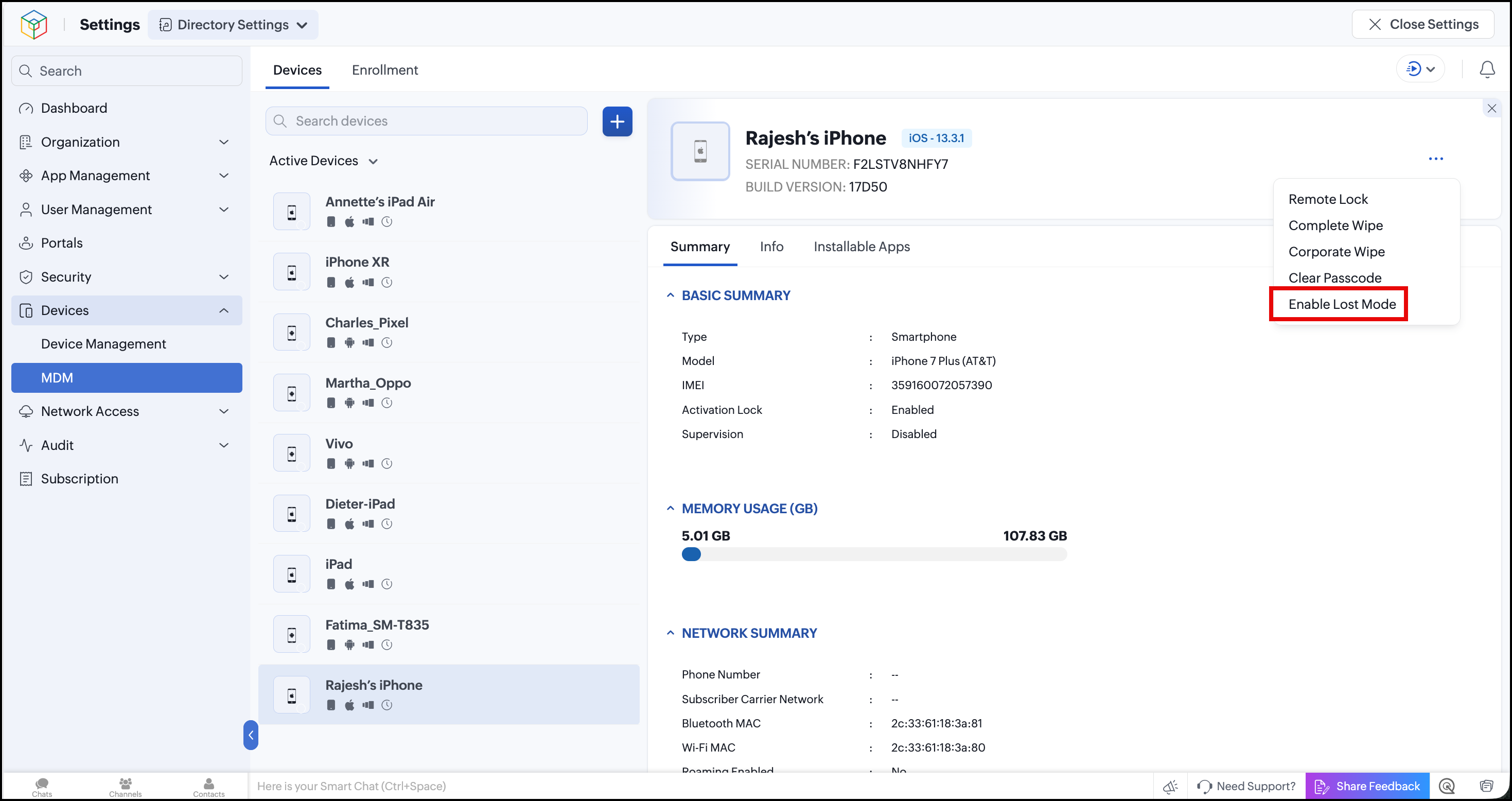Click the clock icon under Annette's iPad Air
This screenshot has height=801, width=1512.
(x=386, y=222)
